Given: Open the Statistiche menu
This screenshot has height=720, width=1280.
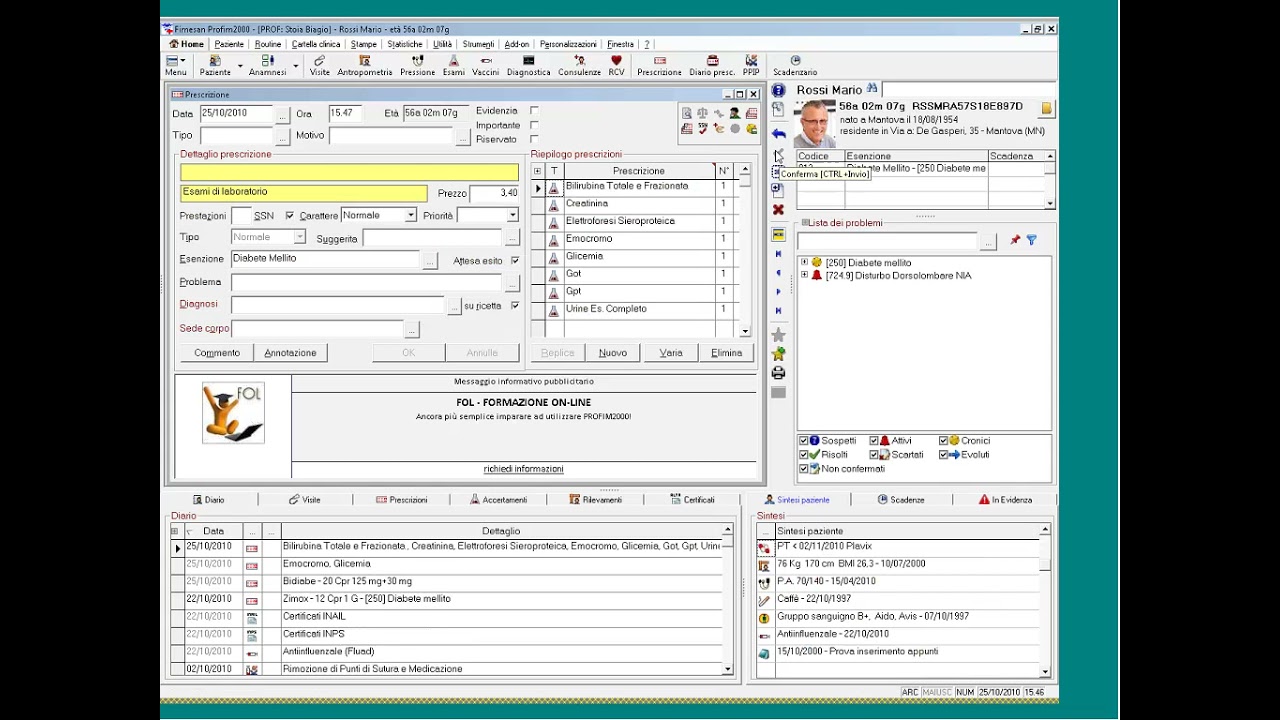Looking at the screenshot, I should (405, 44).
